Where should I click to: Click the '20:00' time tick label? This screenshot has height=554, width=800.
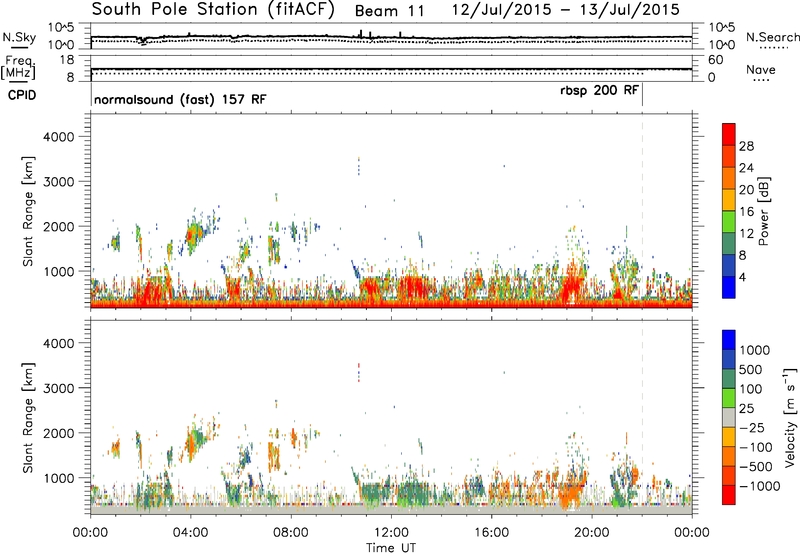coord(592,533)
